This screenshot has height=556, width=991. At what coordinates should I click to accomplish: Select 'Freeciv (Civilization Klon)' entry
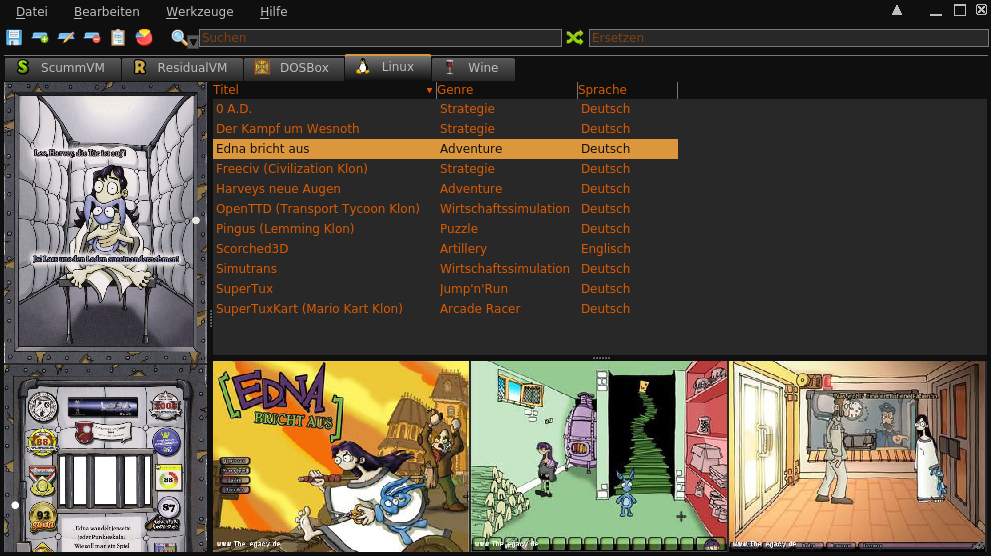pyautogui.click(x=445, y=169)
